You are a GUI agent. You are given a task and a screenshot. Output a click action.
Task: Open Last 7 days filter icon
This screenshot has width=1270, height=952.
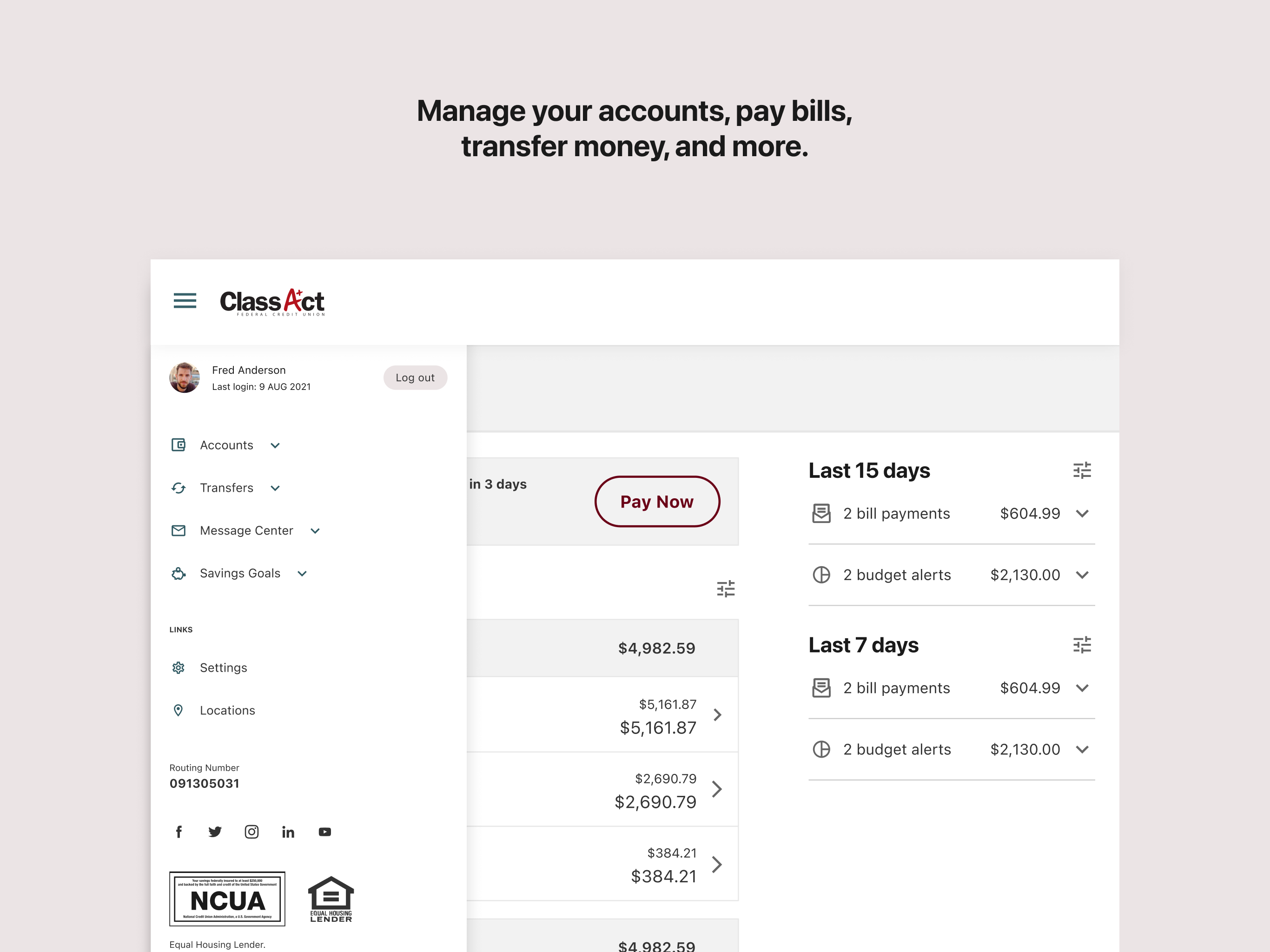(1082, 645)
